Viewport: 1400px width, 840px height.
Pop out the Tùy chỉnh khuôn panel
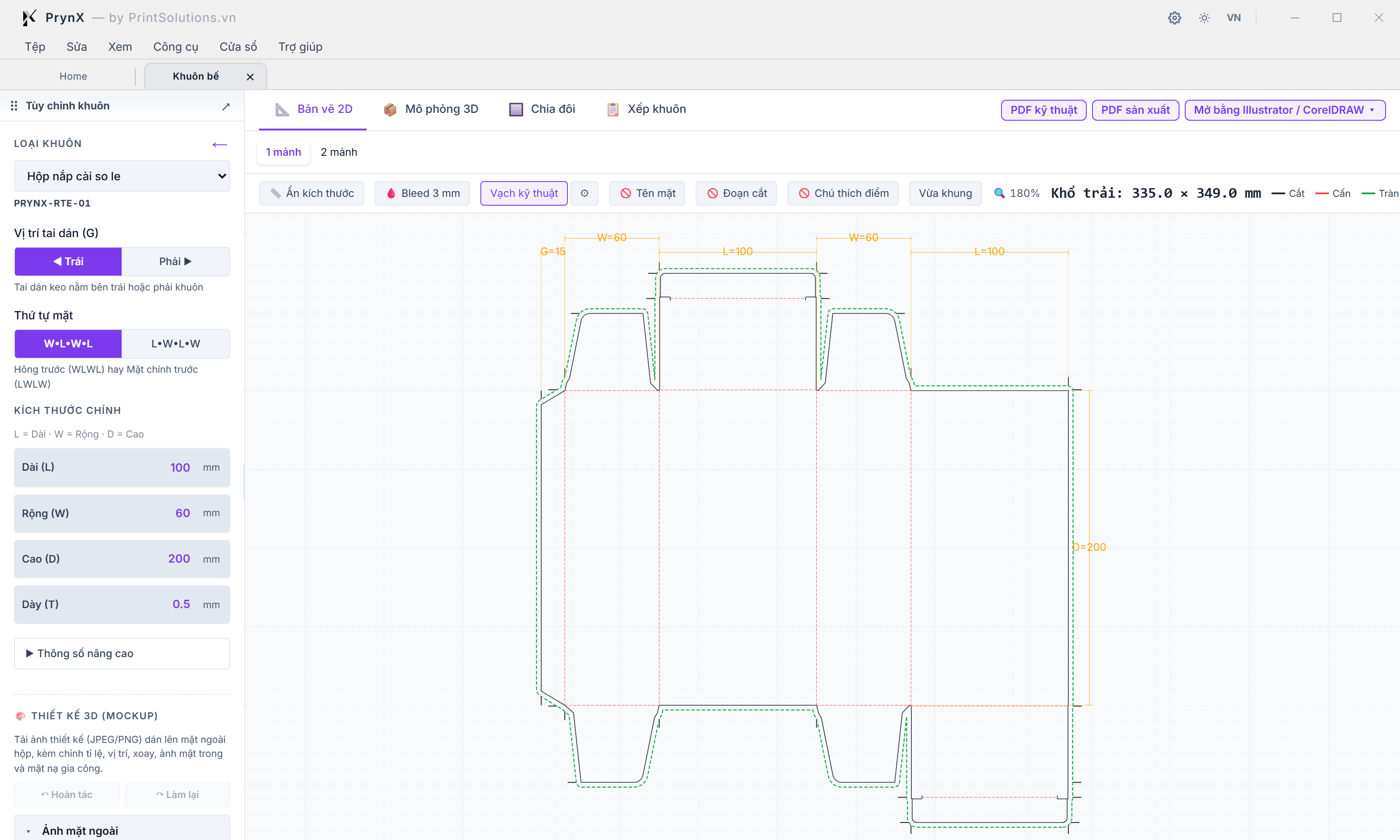pos(226,106)
